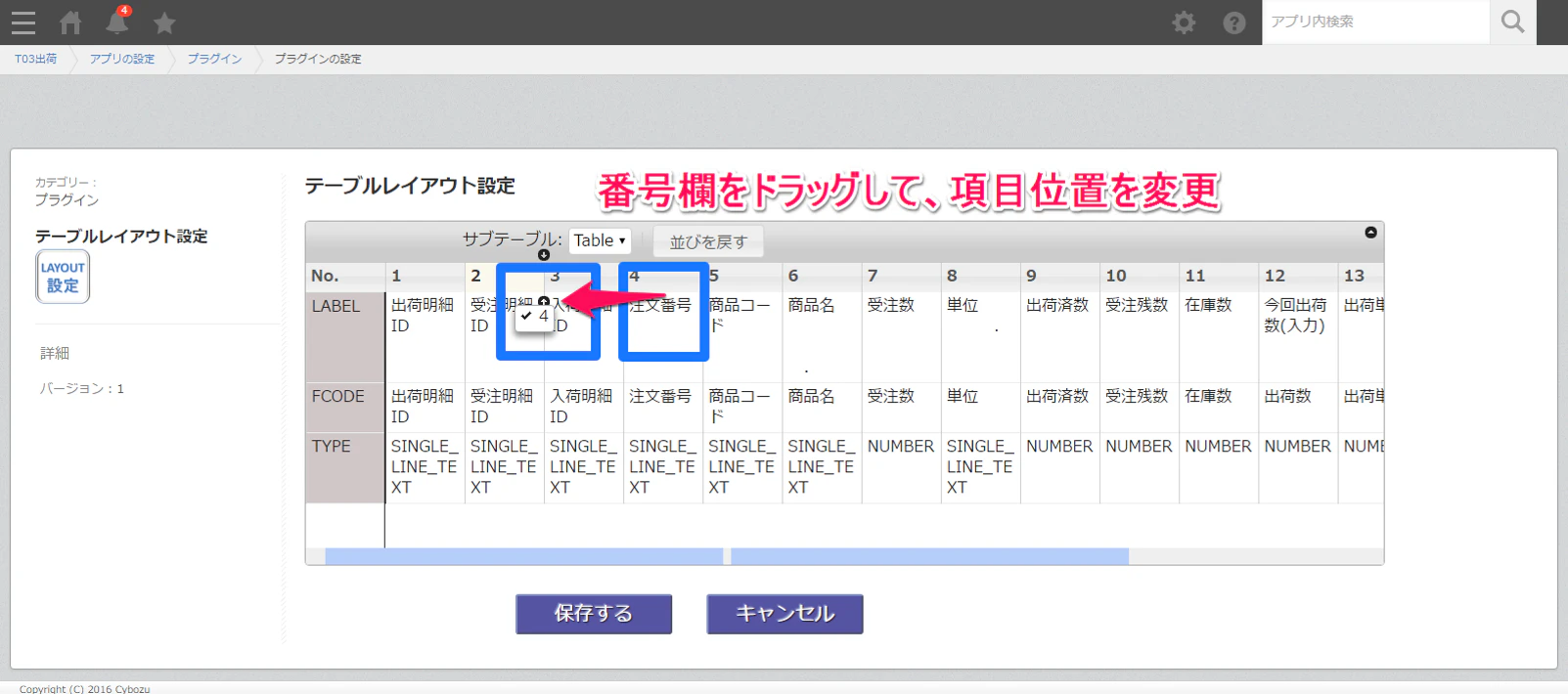Click the バージョン:1 sidebar text
The image size is (1568, 694).
coord(81,388)
